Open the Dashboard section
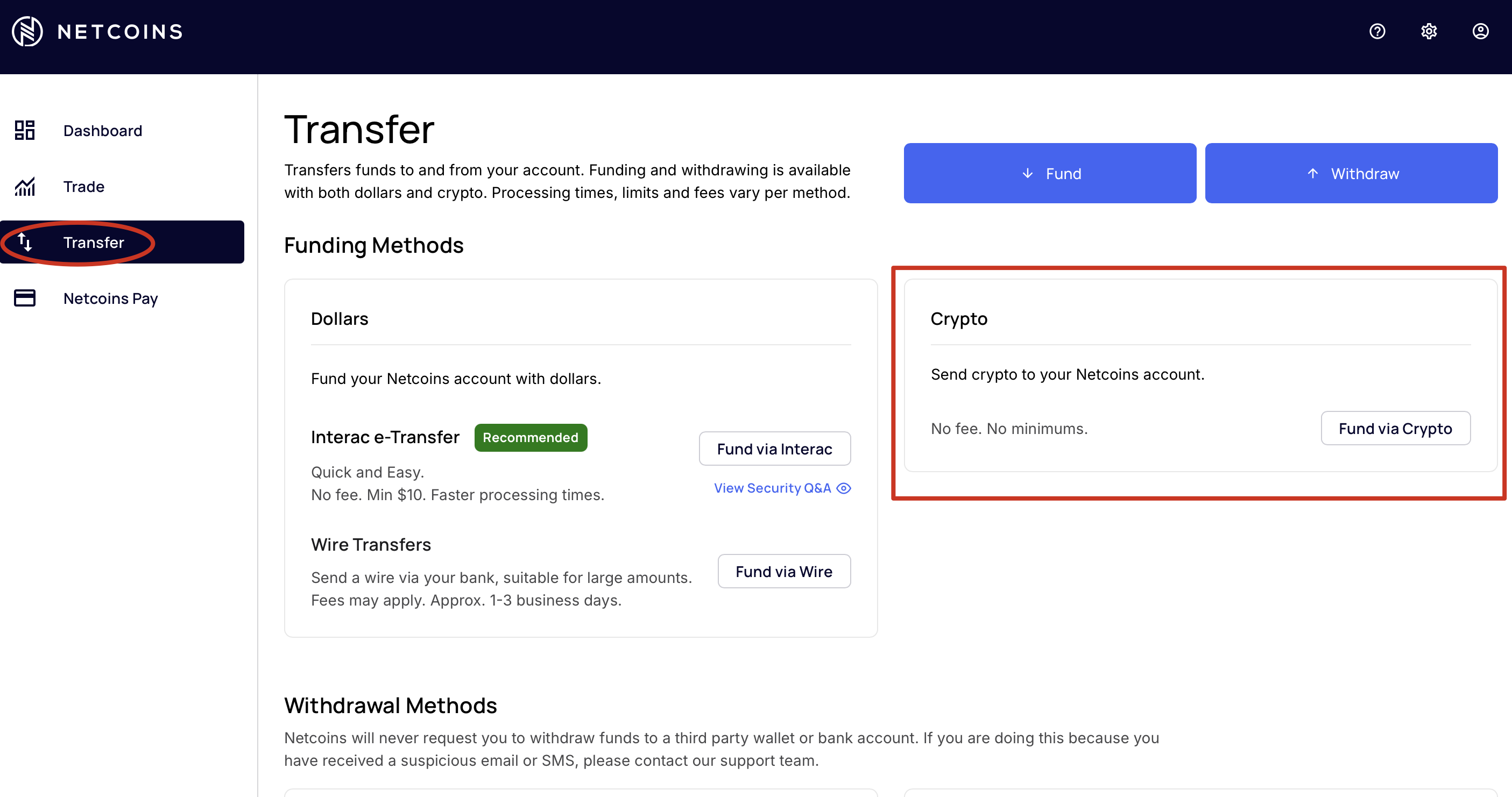This screenshot has width=1512, height=797. pos(102,130)
